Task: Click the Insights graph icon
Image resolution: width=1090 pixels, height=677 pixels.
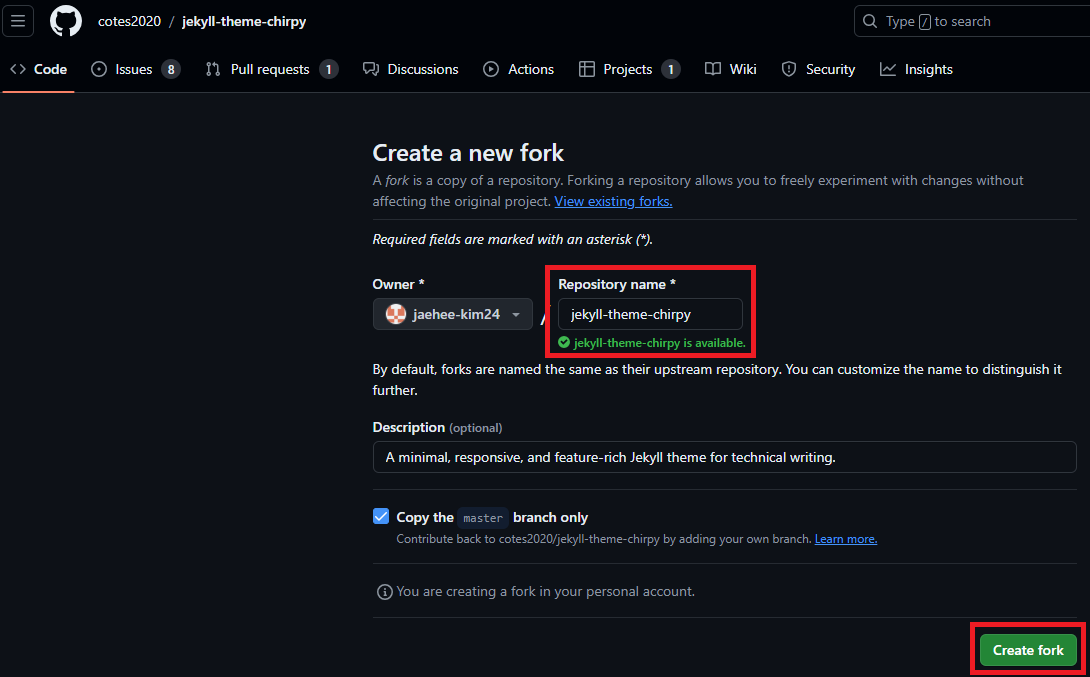Action: tap(888, 69)
